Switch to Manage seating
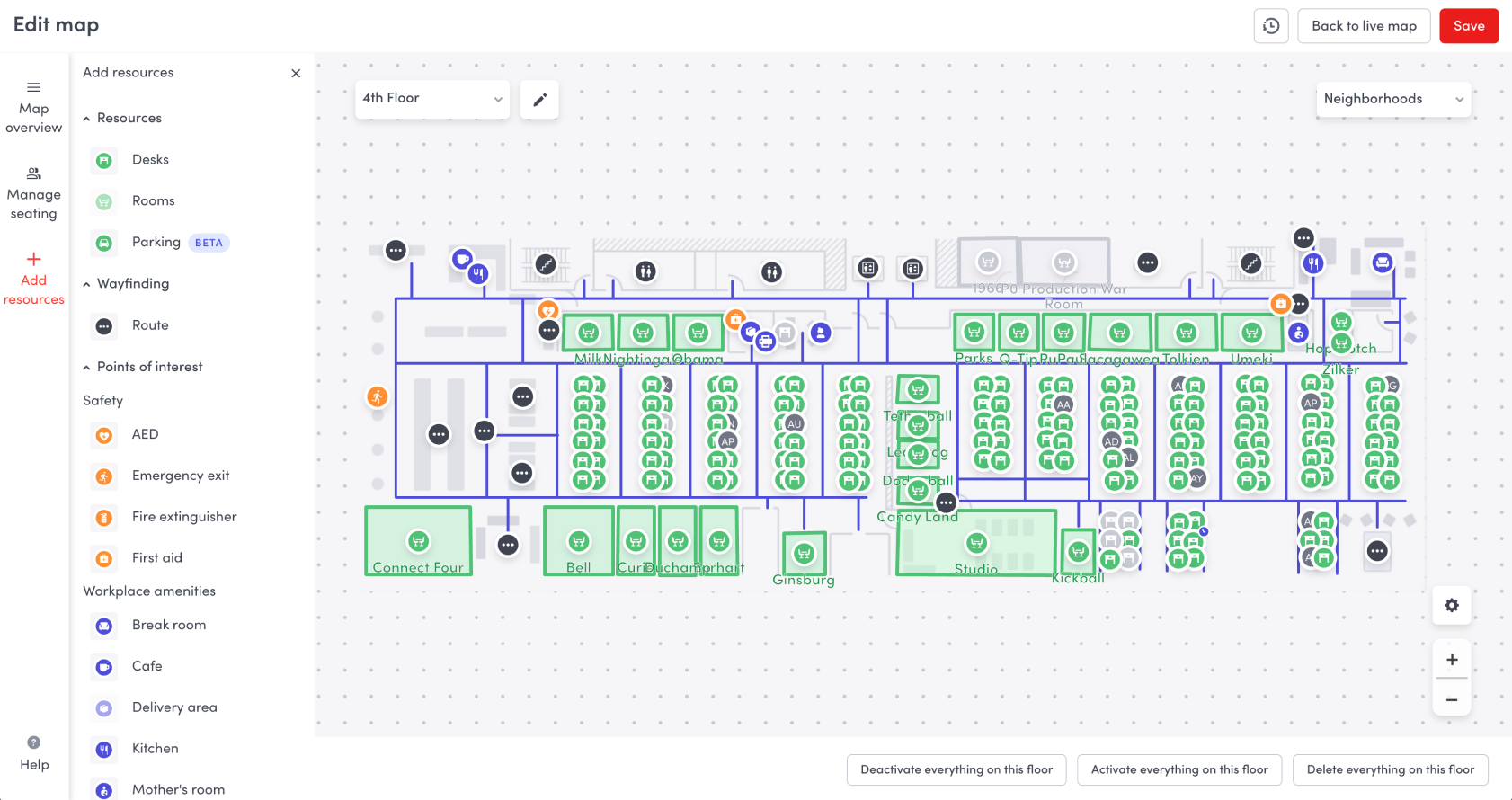This screenshot has width=1512, height=800. point(34,193)
